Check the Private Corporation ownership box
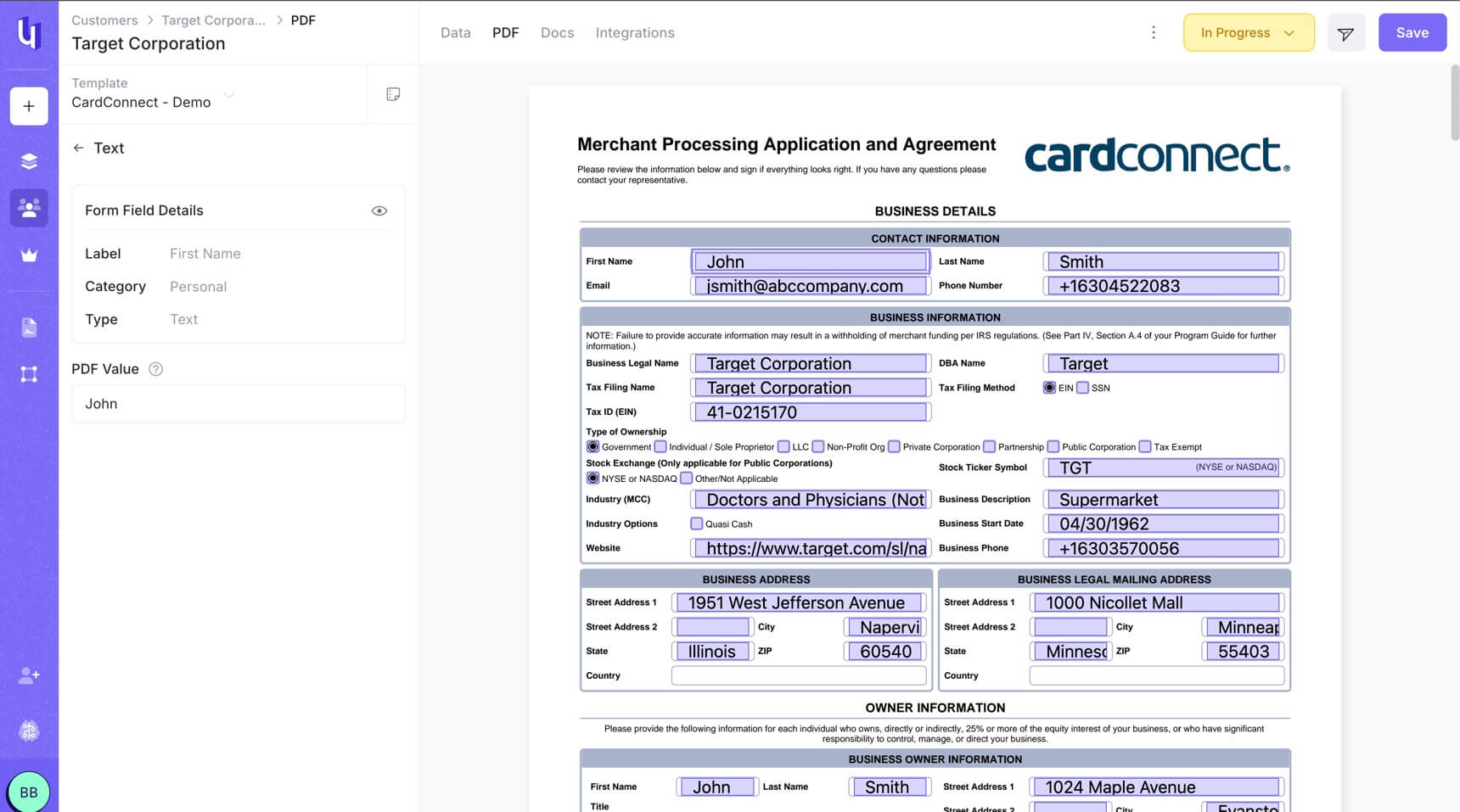 coord(894,446)
